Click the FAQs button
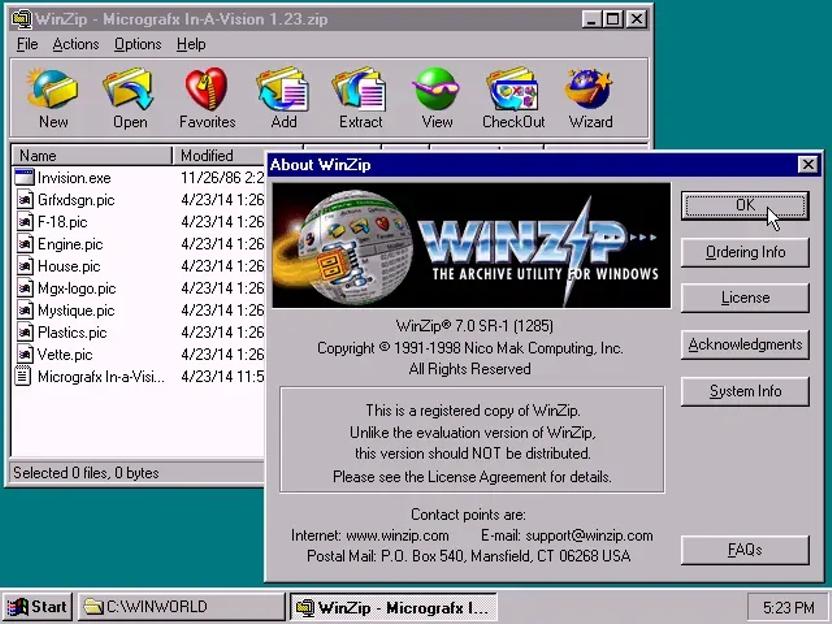832x624 pixels. [745, 550]
